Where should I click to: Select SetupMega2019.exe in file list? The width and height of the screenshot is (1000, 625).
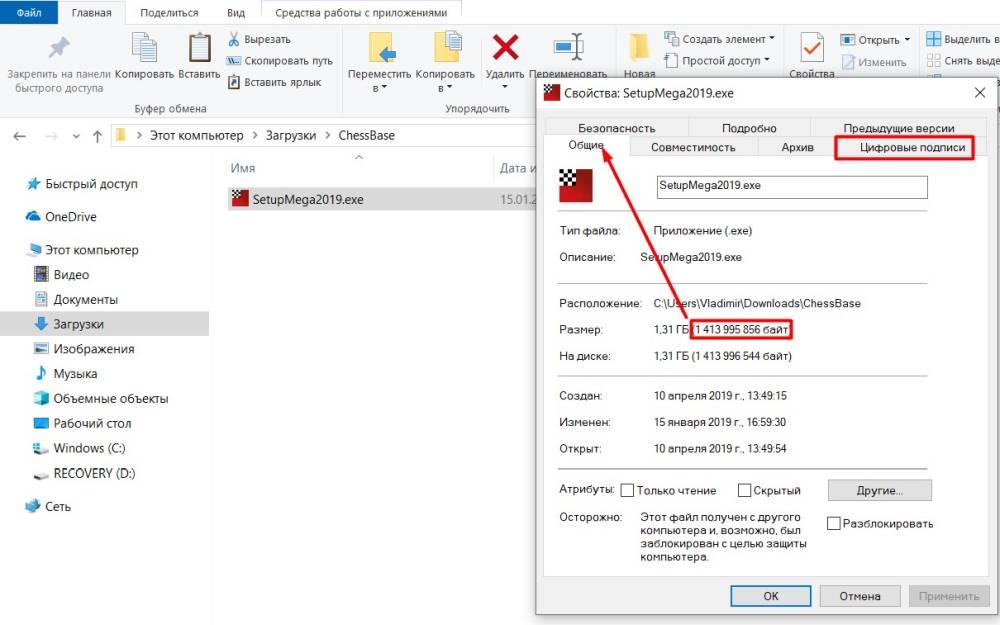click(x=383, y=199)
